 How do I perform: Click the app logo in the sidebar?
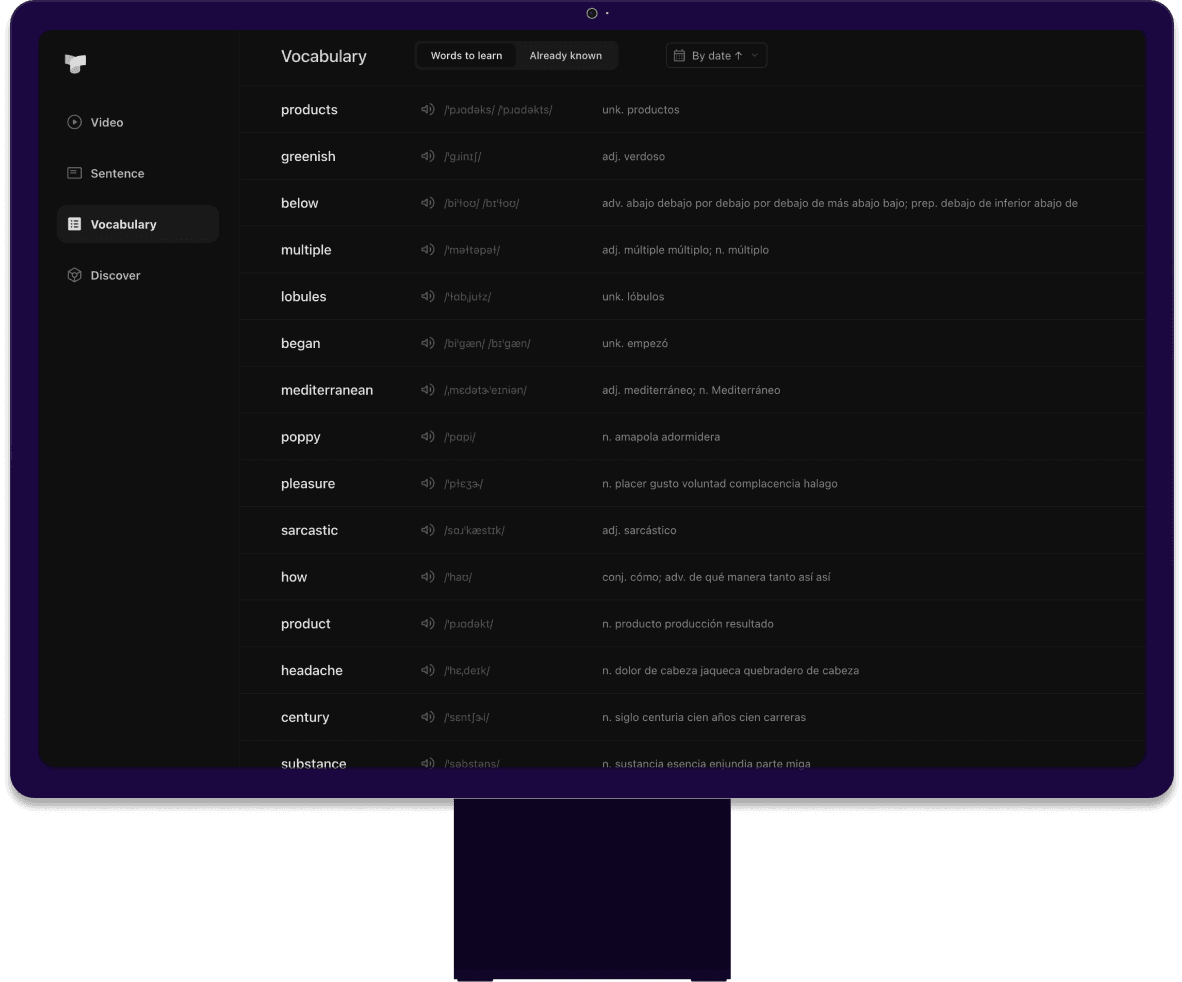75,63
